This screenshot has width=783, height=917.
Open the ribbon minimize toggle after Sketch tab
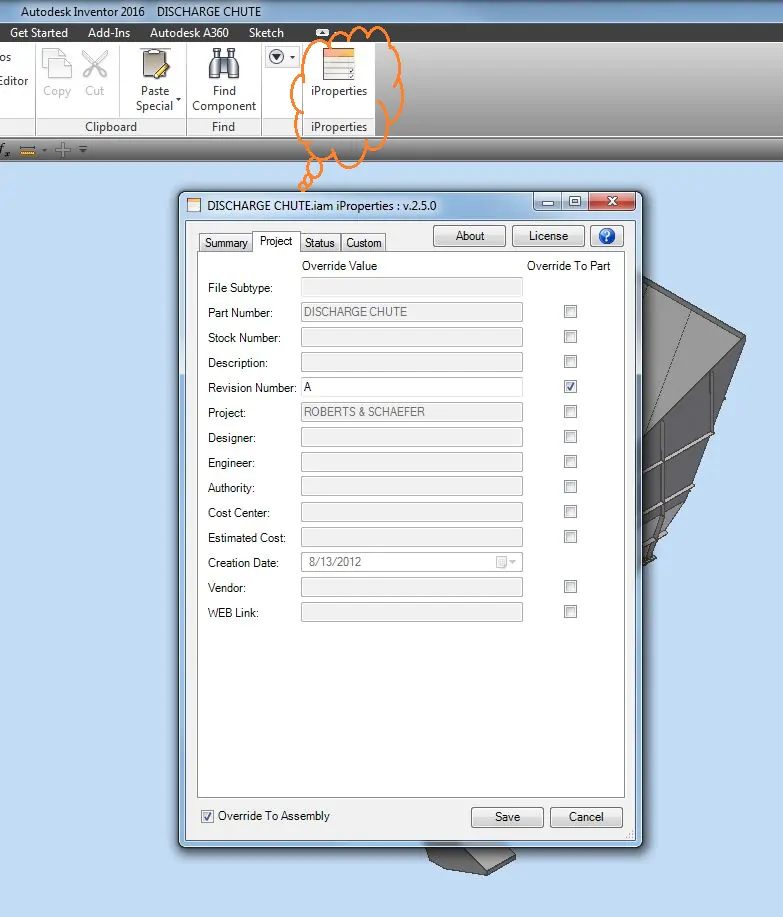tap(322, 33)
